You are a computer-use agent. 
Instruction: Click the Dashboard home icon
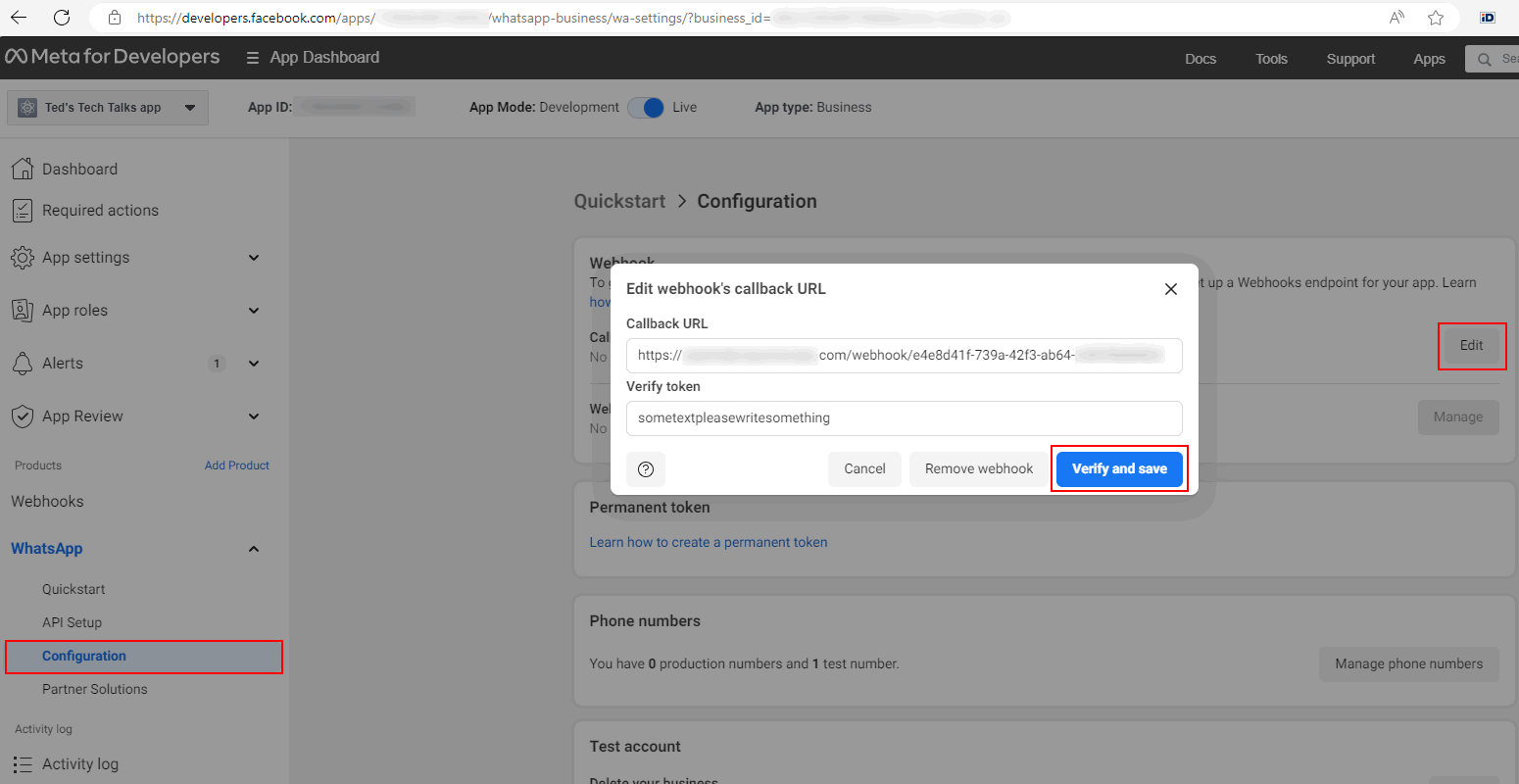(x=22, y=169)
